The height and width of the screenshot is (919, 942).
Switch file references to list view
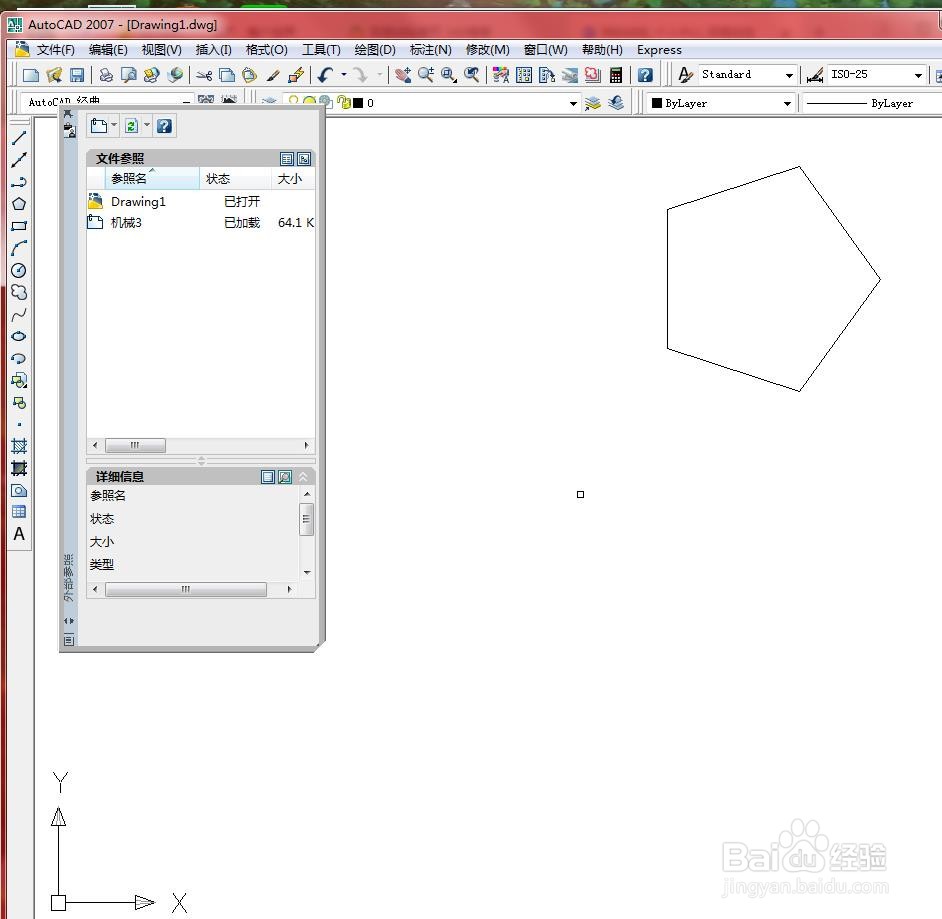point(287,159)
